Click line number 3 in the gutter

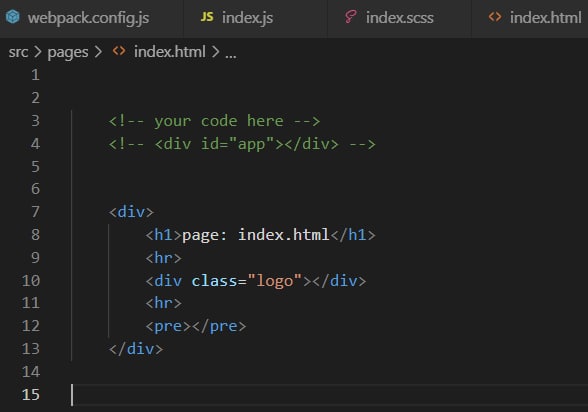pyautogui.click(x=35, y=121)
